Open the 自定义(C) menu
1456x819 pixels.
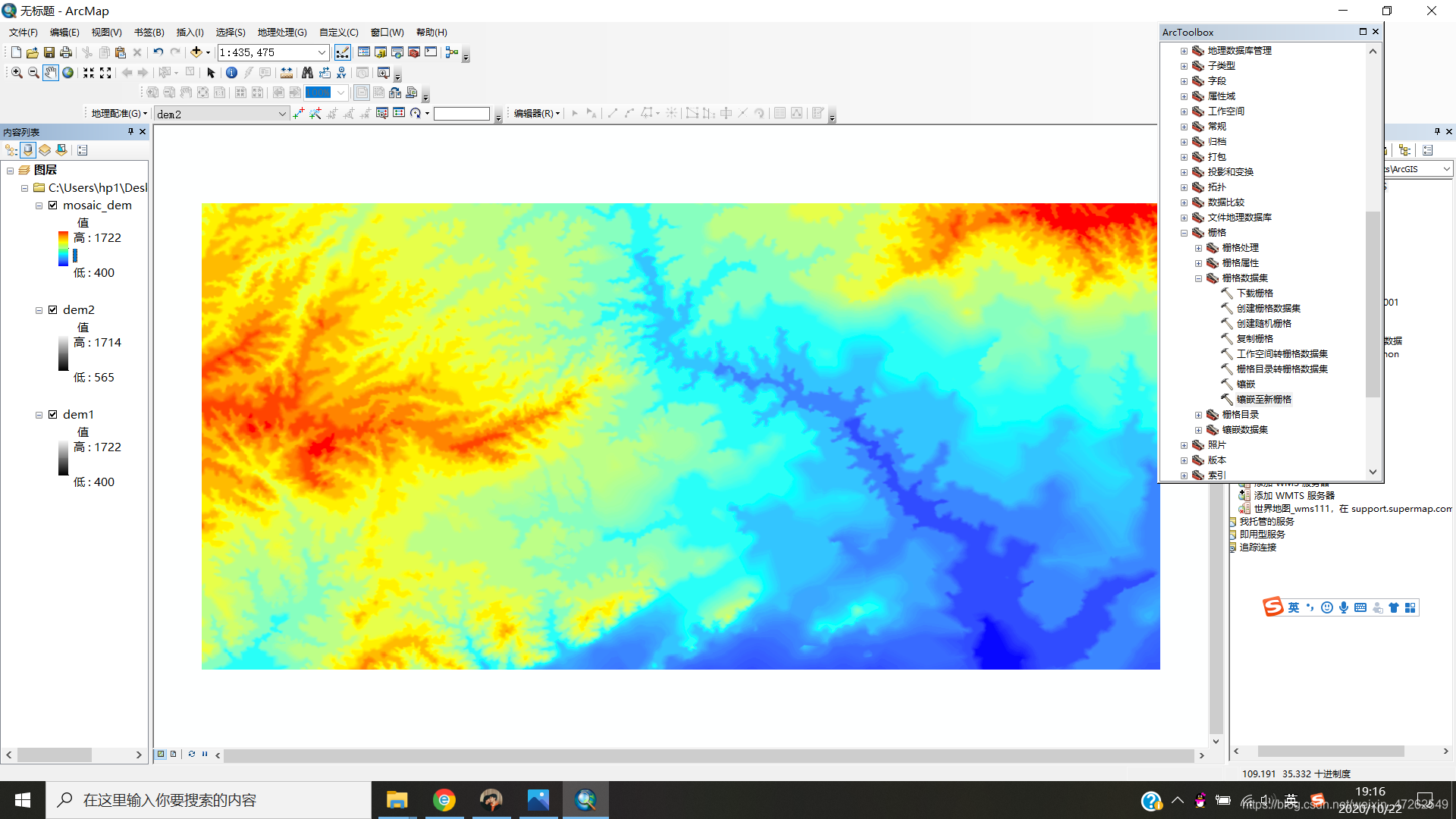[x=338, y=33]
